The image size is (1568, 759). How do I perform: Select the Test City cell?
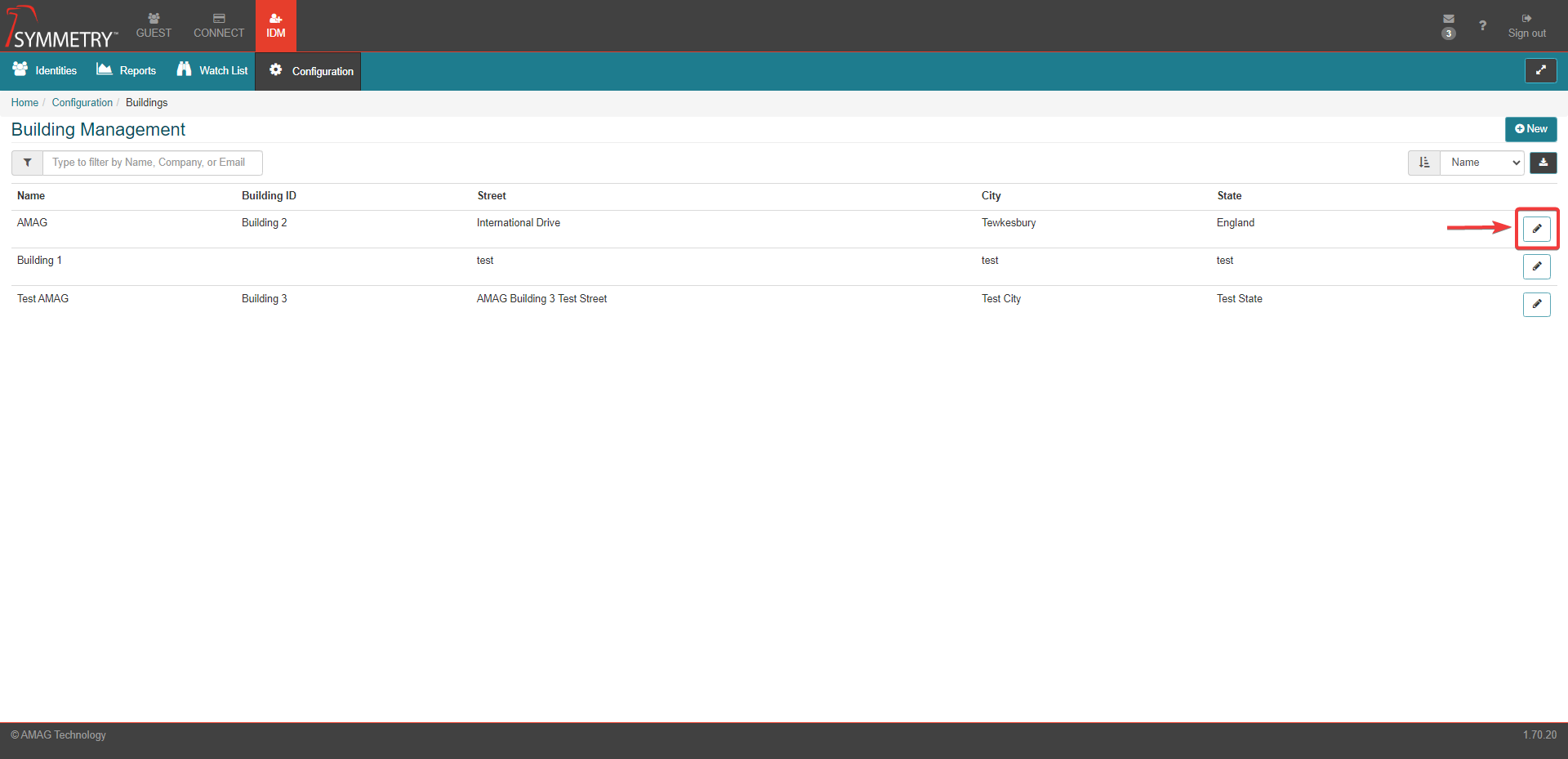pos(1001,298)
